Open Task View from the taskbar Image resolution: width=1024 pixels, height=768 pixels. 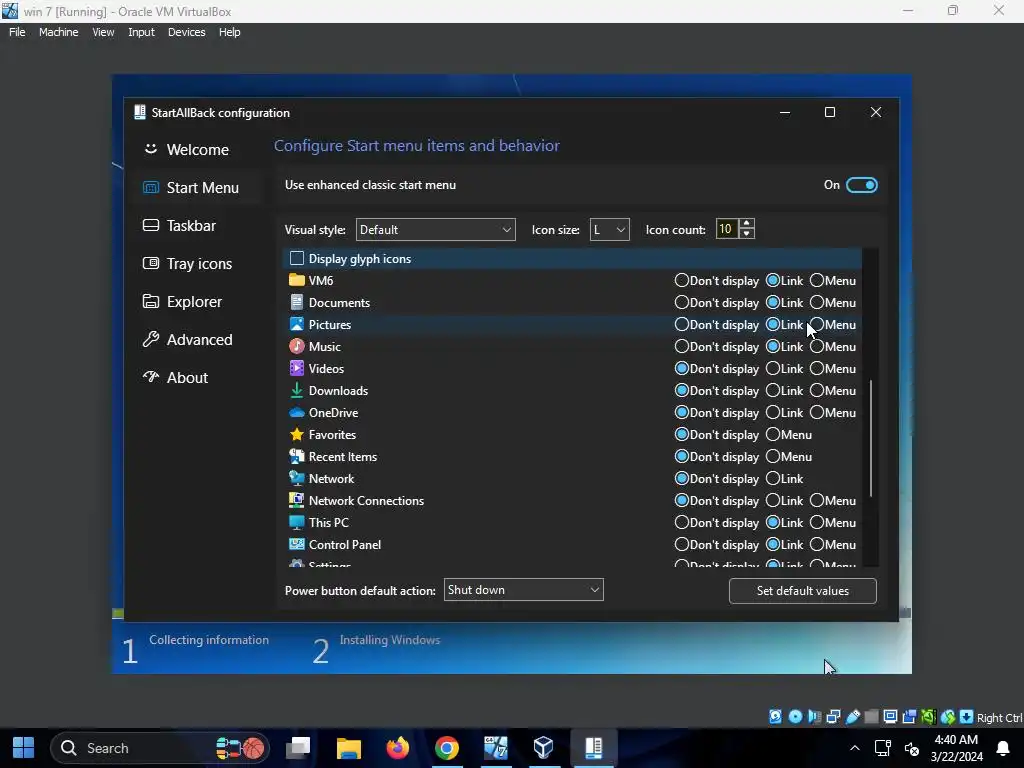click(x=298, y=748)
